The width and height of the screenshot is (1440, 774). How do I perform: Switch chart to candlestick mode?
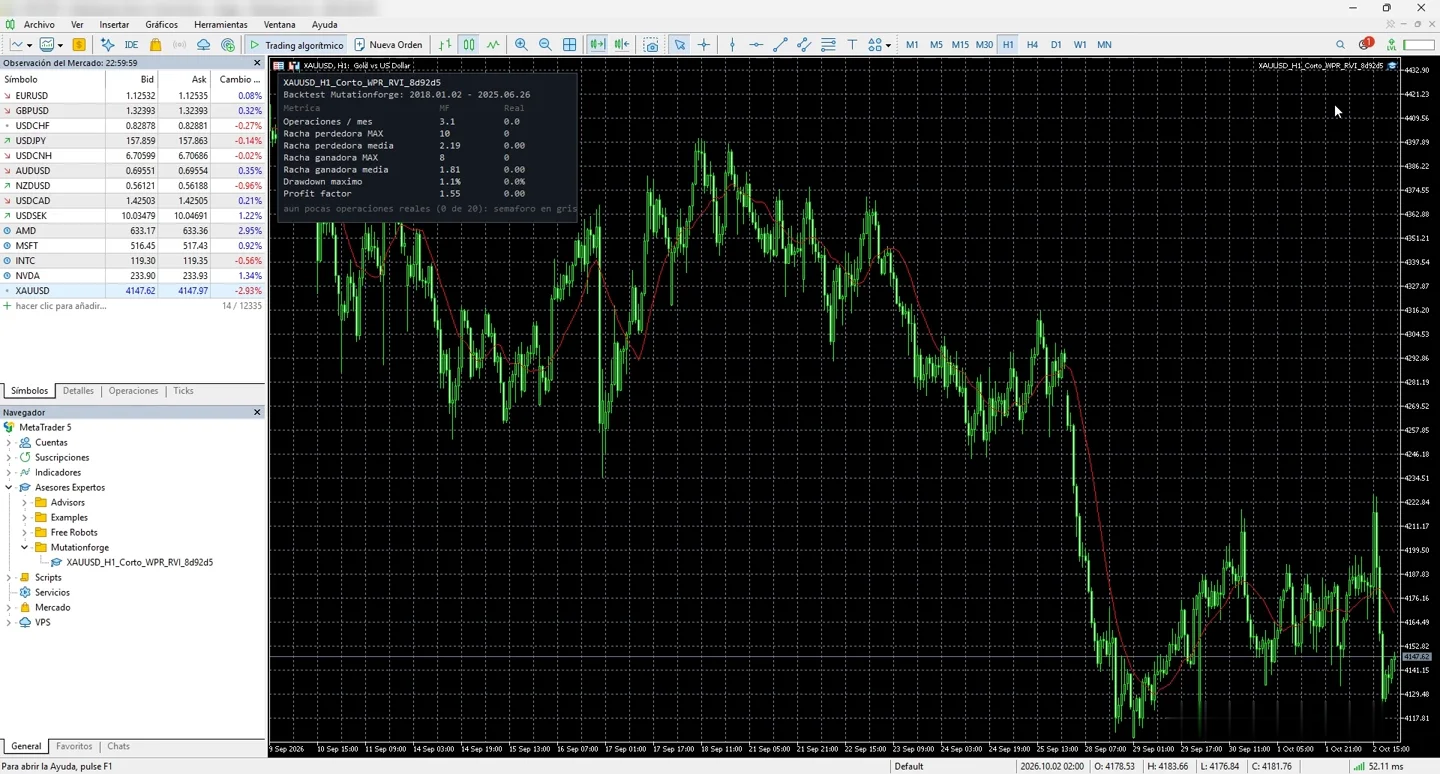click(469, 45)
